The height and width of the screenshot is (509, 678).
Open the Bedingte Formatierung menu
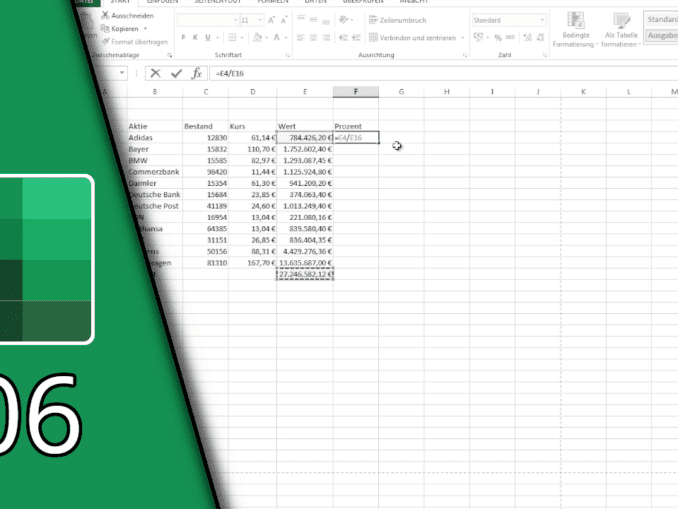[x=575, y=29]
